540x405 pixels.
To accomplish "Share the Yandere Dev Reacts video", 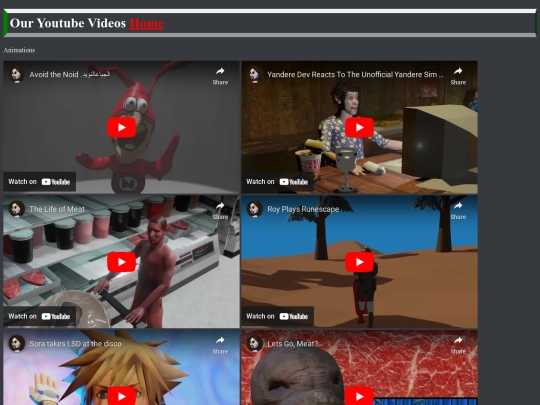I will (x=458, y=76).
